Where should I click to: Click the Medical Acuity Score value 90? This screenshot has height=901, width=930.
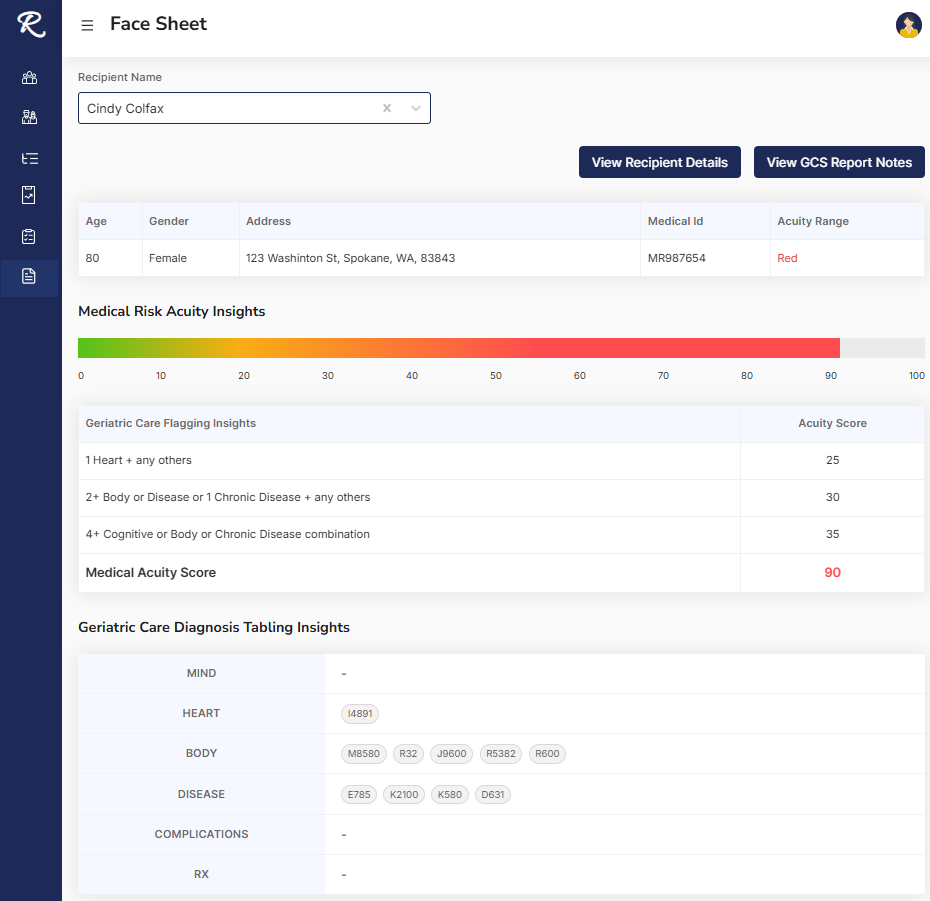click(832, 572)
